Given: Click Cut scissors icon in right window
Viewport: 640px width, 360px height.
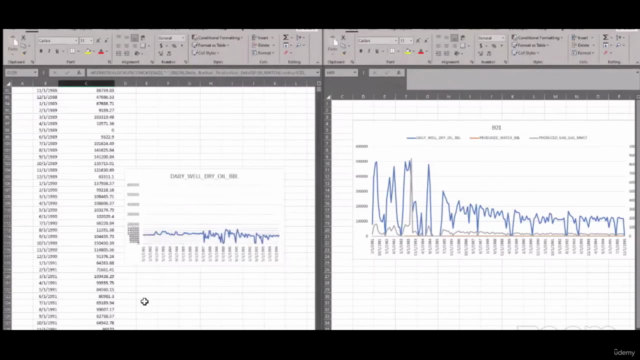Looking at the screenshot, I should click(x=343, y=37).
